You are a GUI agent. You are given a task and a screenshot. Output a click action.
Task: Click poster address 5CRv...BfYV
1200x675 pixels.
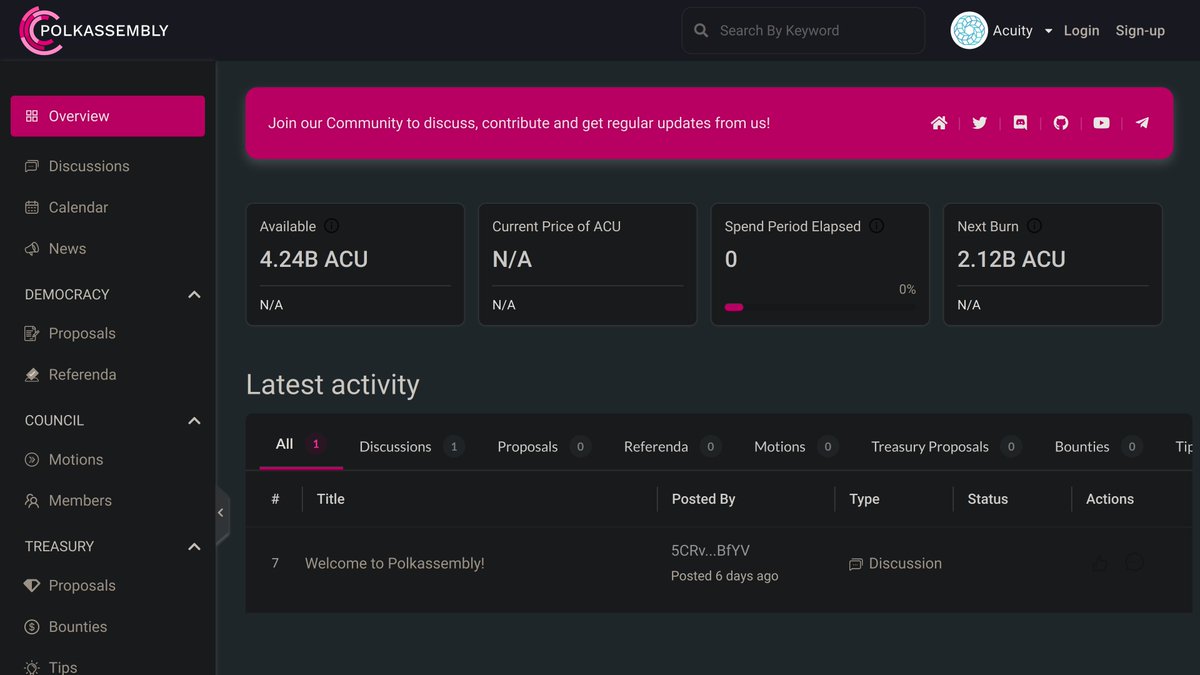point(710,551)
